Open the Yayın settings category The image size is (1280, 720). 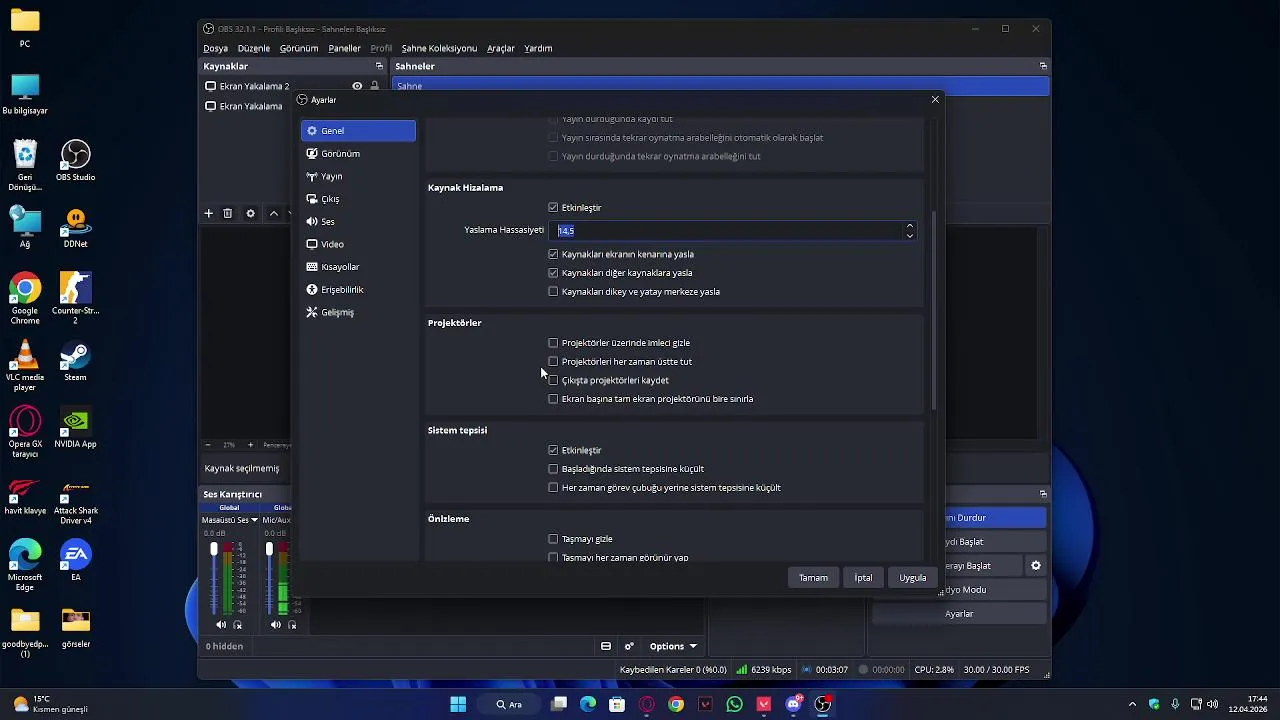coord(358,176)
